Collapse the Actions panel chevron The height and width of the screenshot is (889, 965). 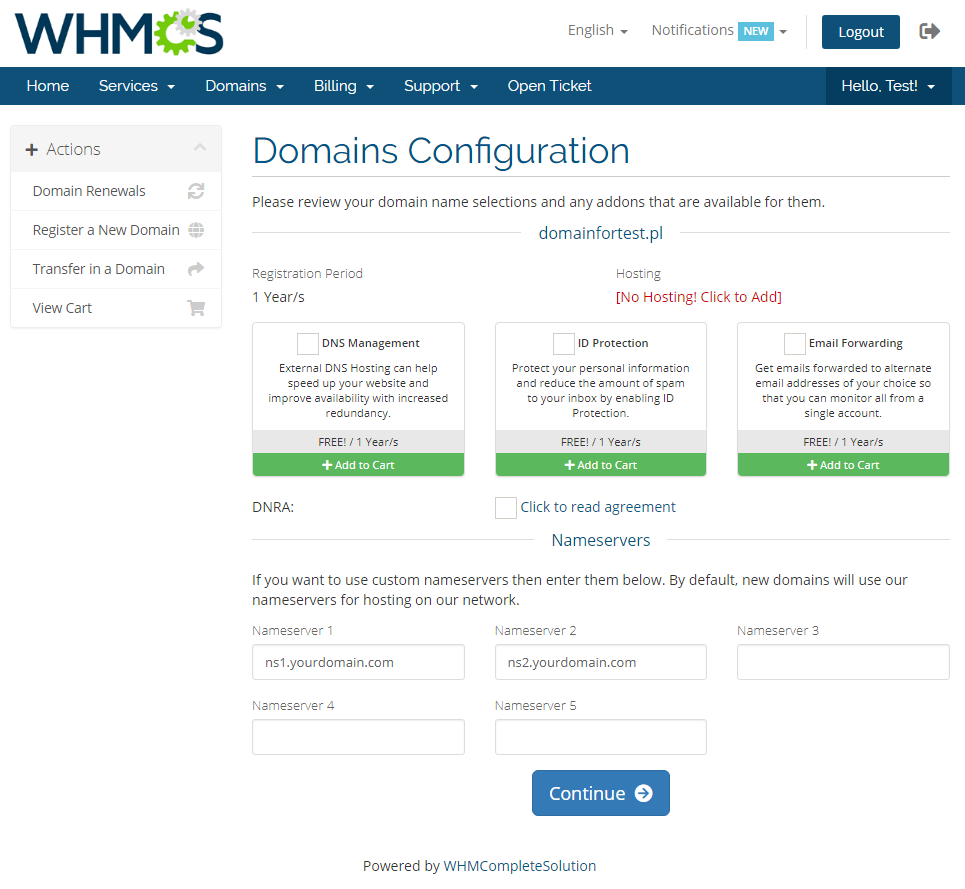tap(199, 148)
